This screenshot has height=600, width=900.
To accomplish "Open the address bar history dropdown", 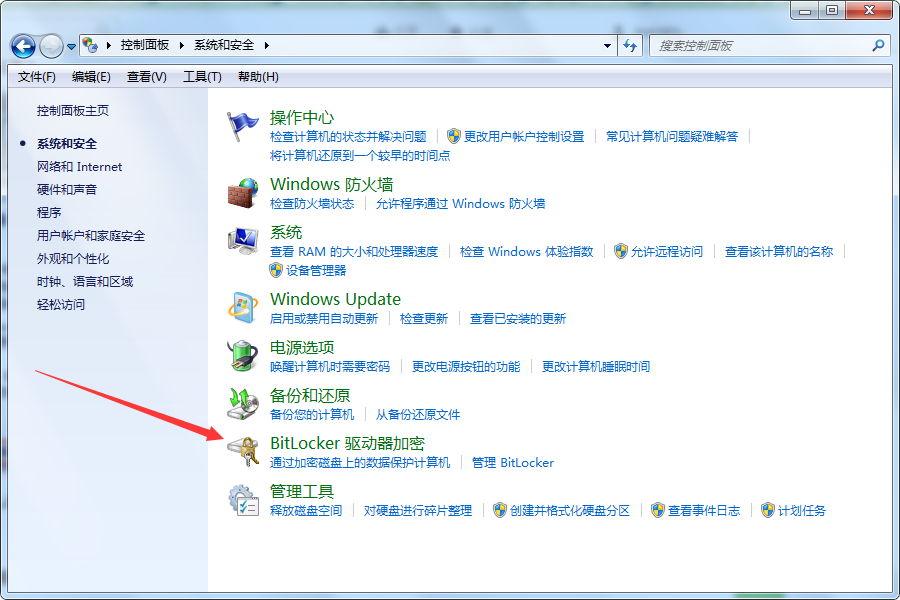I will pos(608,45).
